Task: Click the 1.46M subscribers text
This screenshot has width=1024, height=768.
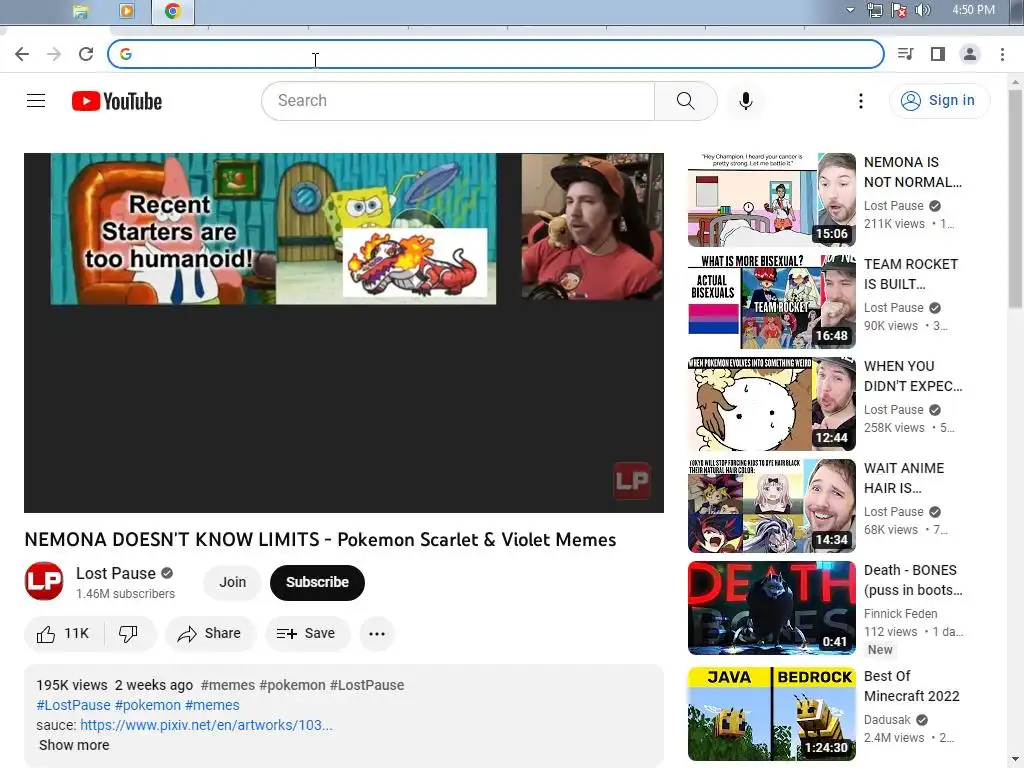Action: pos(125,594)
